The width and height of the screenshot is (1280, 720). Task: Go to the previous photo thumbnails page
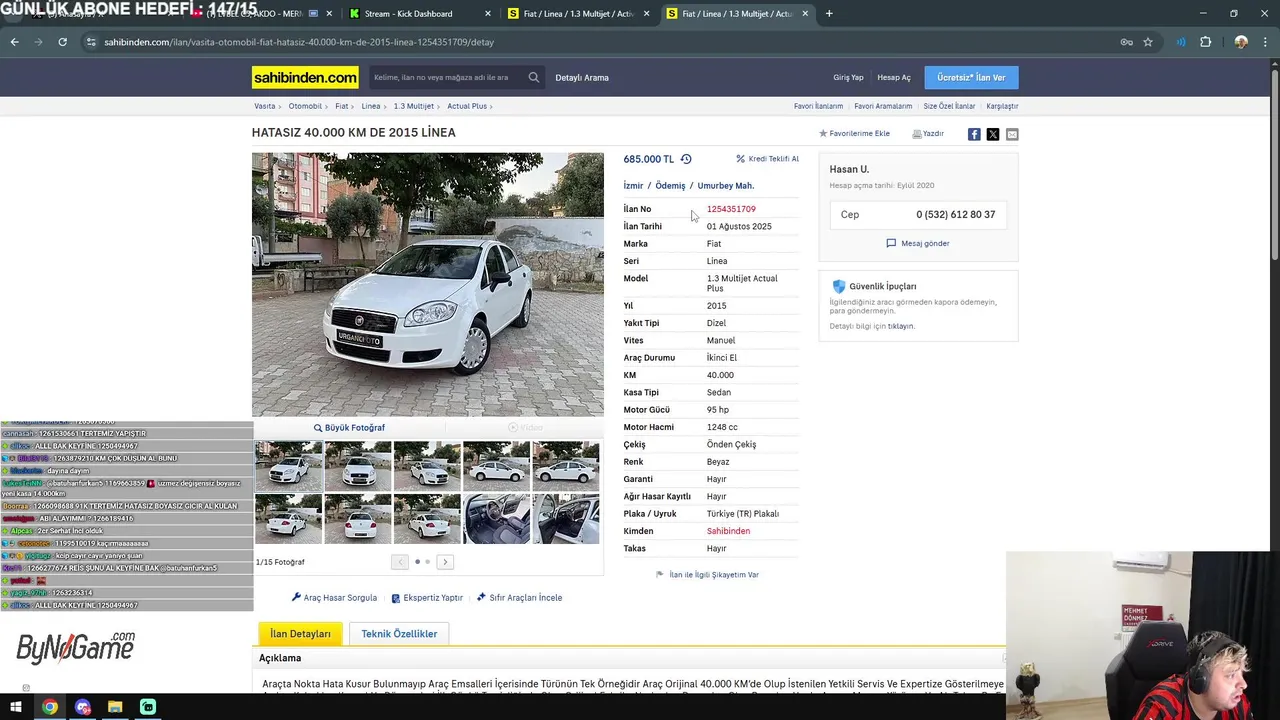point(400,562)
